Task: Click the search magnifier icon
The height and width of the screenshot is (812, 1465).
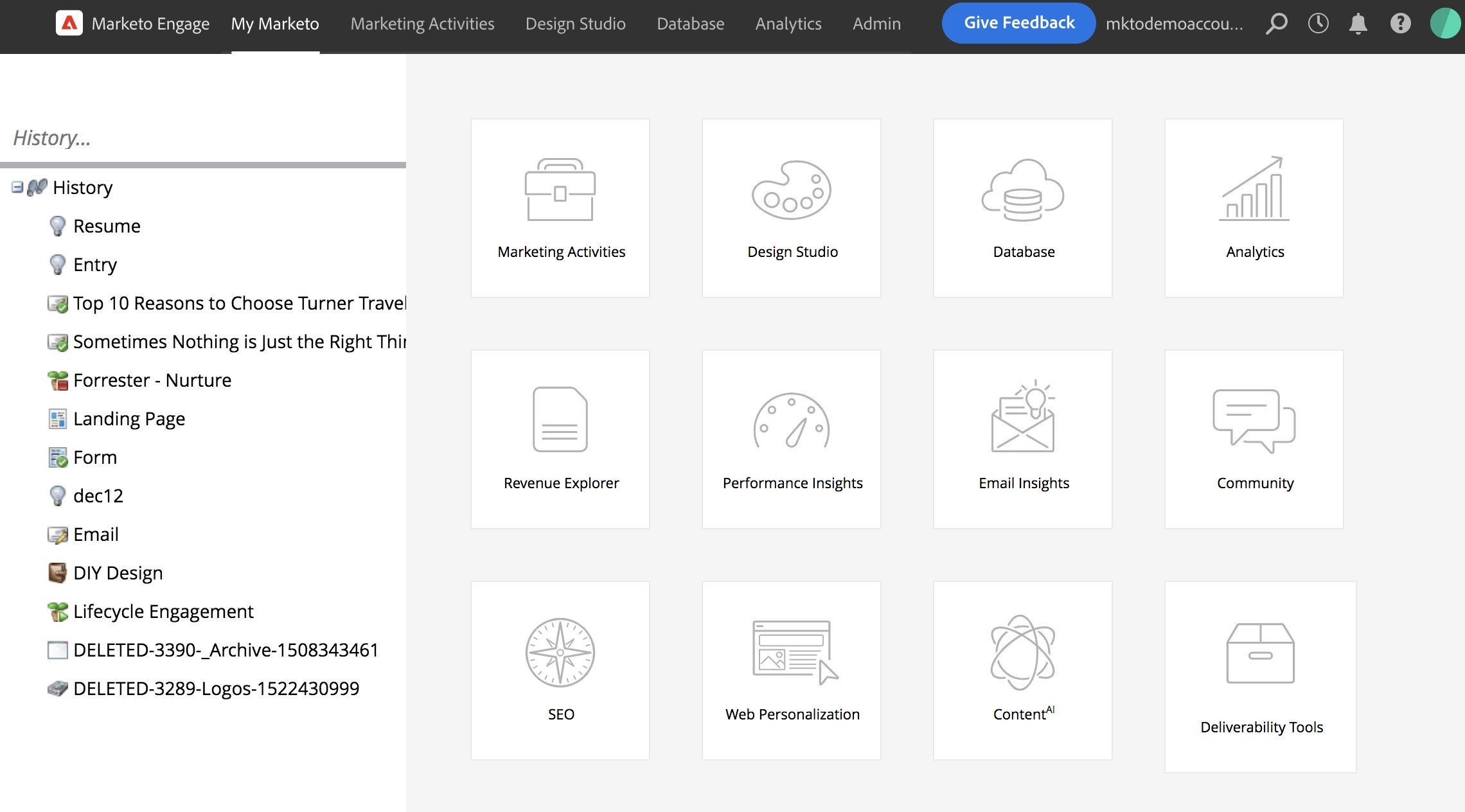Action: point(1277,24)
